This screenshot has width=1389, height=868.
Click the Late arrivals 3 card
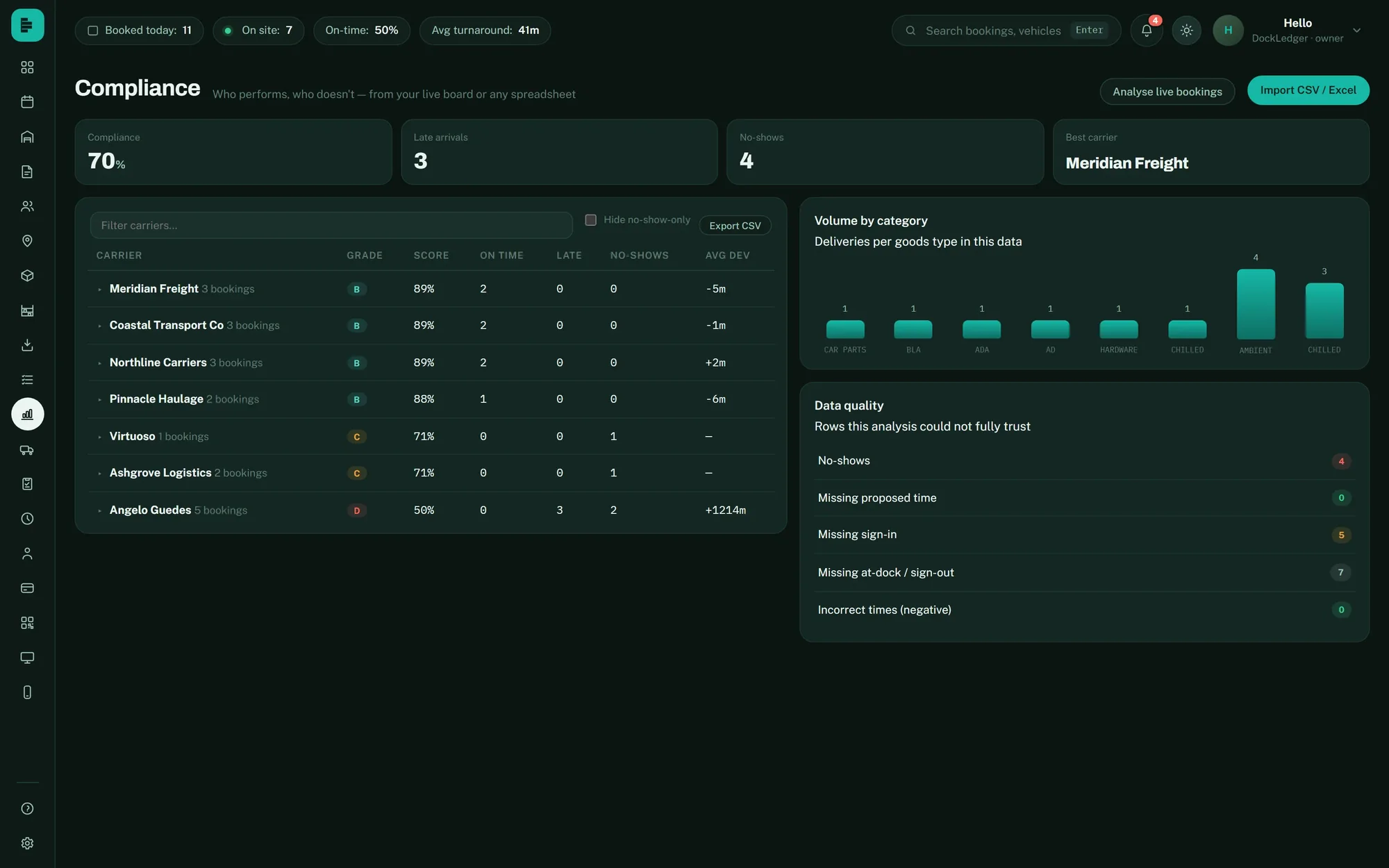point(559,152)
